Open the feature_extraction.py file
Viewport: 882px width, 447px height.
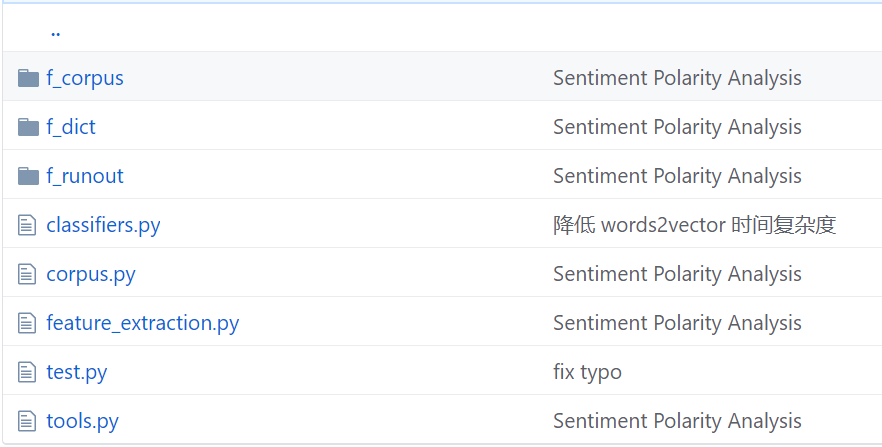(142, 323)
